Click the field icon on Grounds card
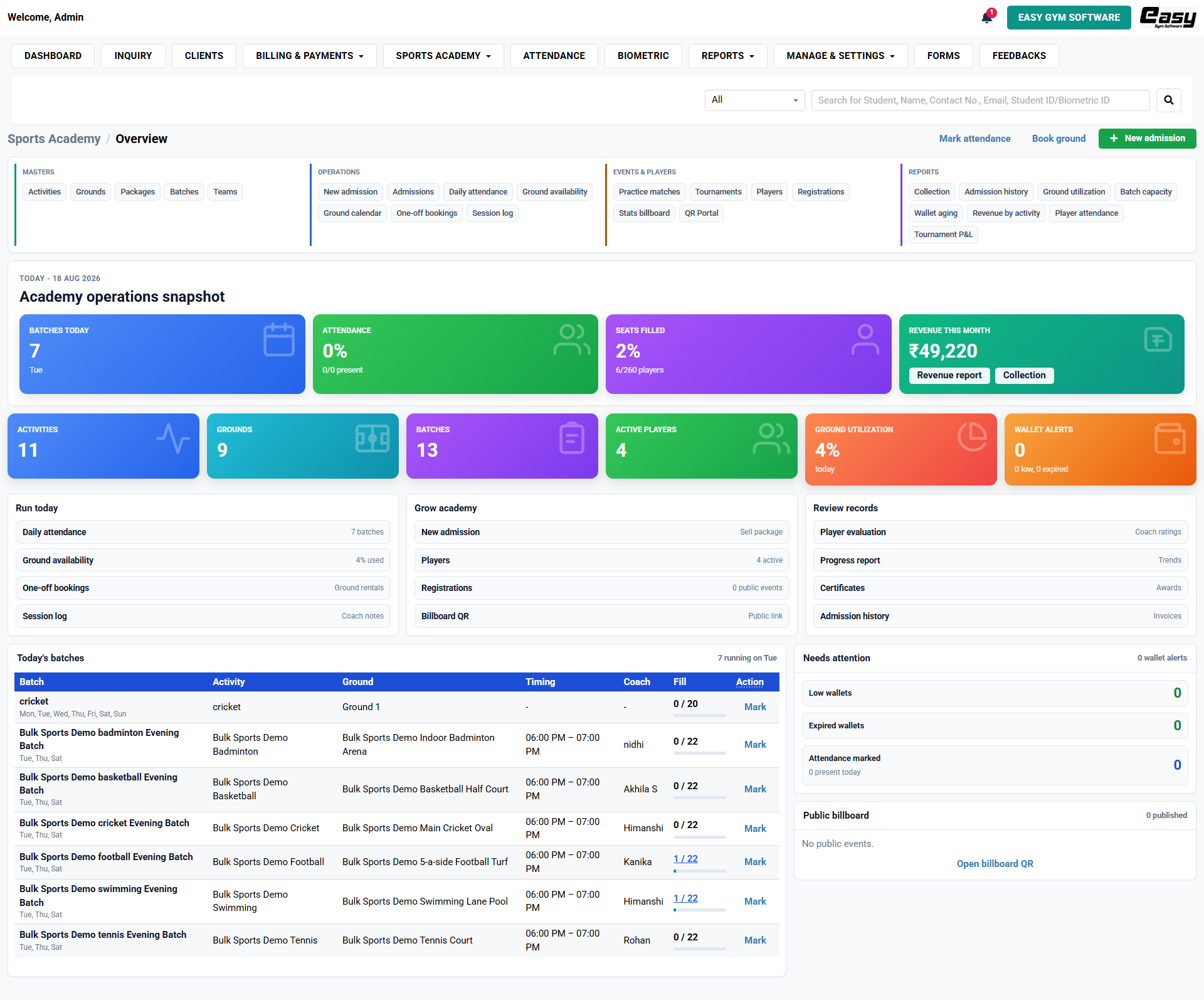 [x=372, y=438]
